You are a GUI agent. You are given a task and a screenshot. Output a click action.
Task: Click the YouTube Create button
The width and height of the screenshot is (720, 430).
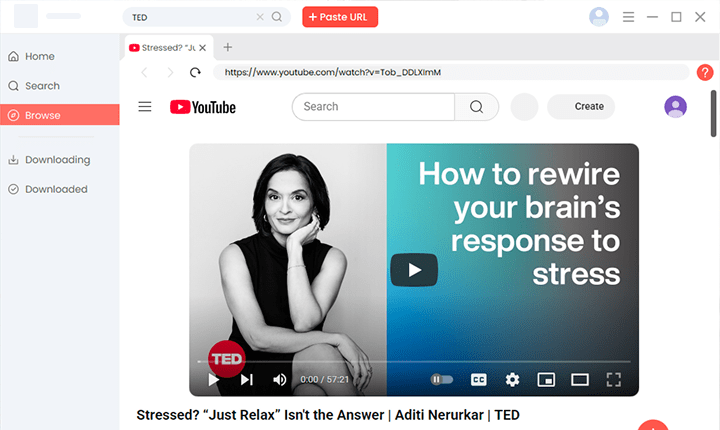pyautogui.click(x=581, y=107)
